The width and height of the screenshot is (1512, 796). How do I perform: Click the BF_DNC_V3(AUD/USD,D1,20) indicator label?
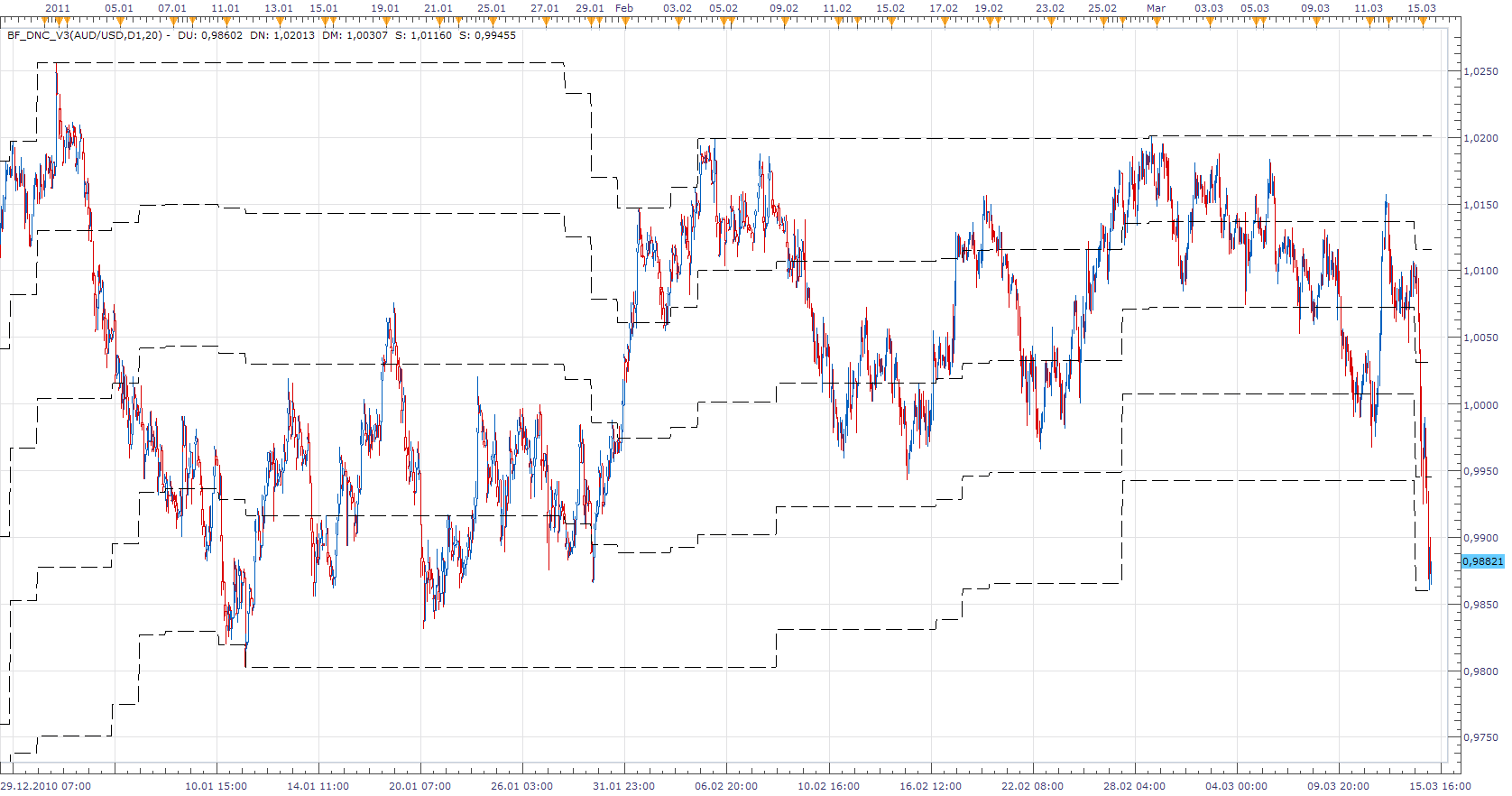(x=85, y=35)
